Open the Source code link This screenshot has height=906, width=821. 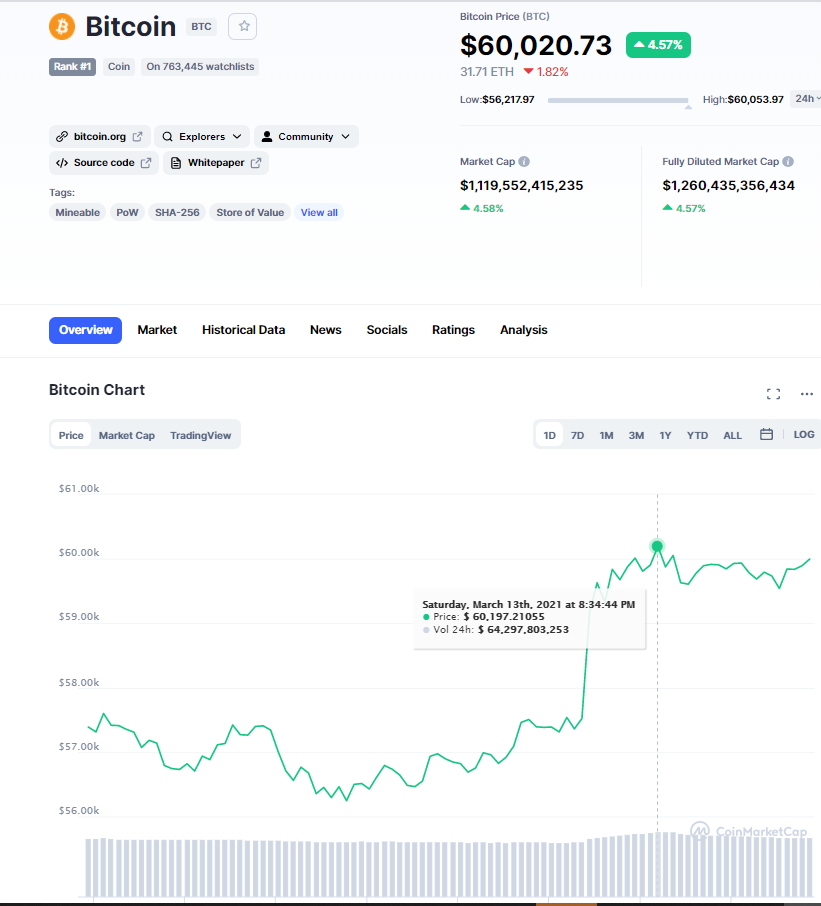click(x=103, y=163)
